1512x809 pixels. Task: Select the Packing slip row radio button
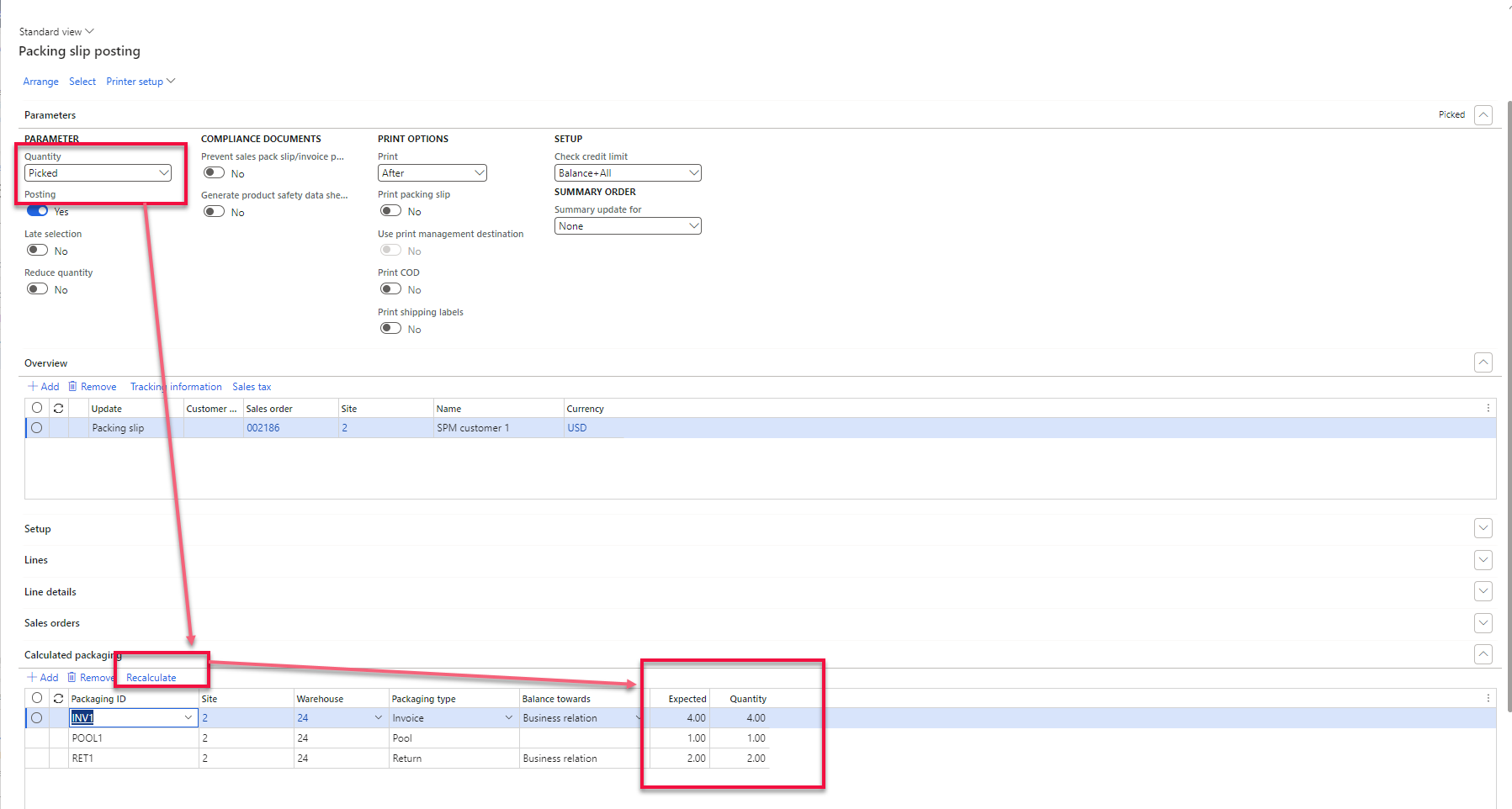click(x=37, y=428)
